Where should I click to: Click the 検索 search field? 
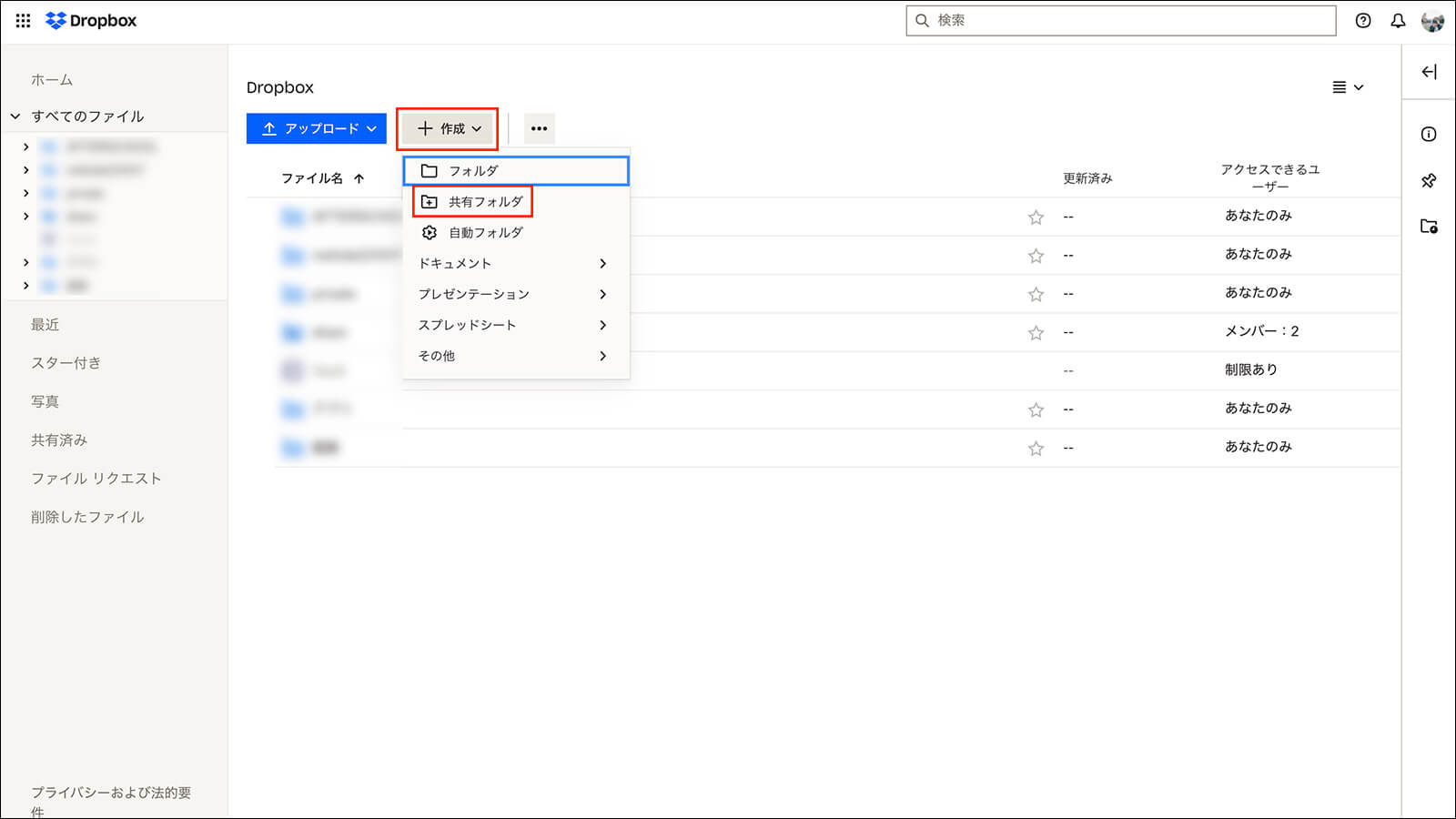pyautogui.click(x=1121, y=20)
